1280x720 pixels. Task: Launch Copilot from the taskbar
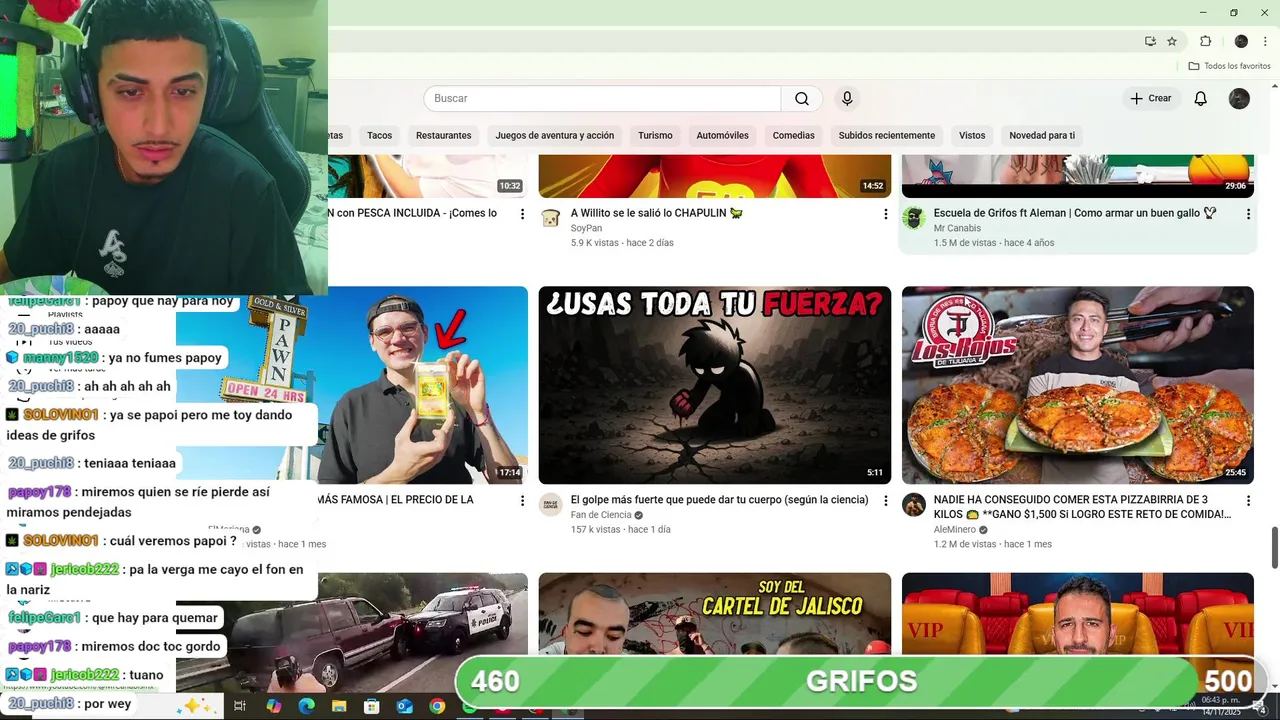tap(273, 706)
